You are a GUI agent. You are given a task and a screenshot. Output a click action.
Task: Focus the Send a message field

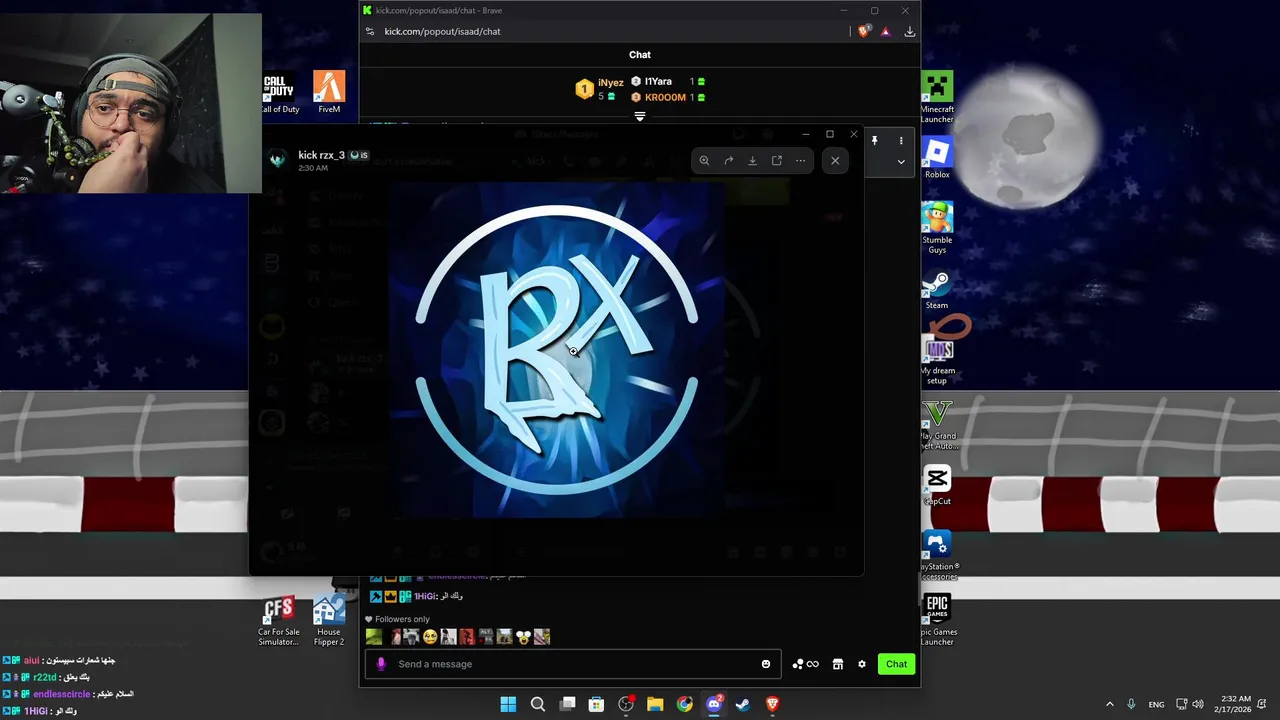point(572,664)
